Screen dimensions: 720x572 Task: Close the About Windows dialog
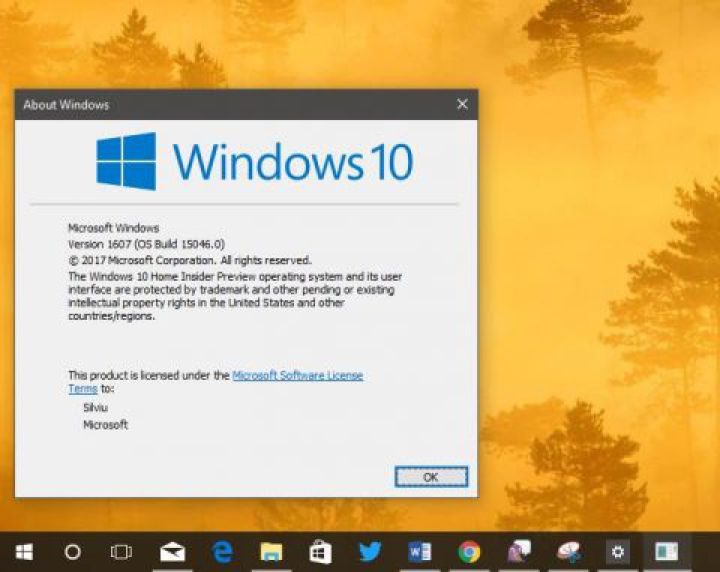point(461,104)
